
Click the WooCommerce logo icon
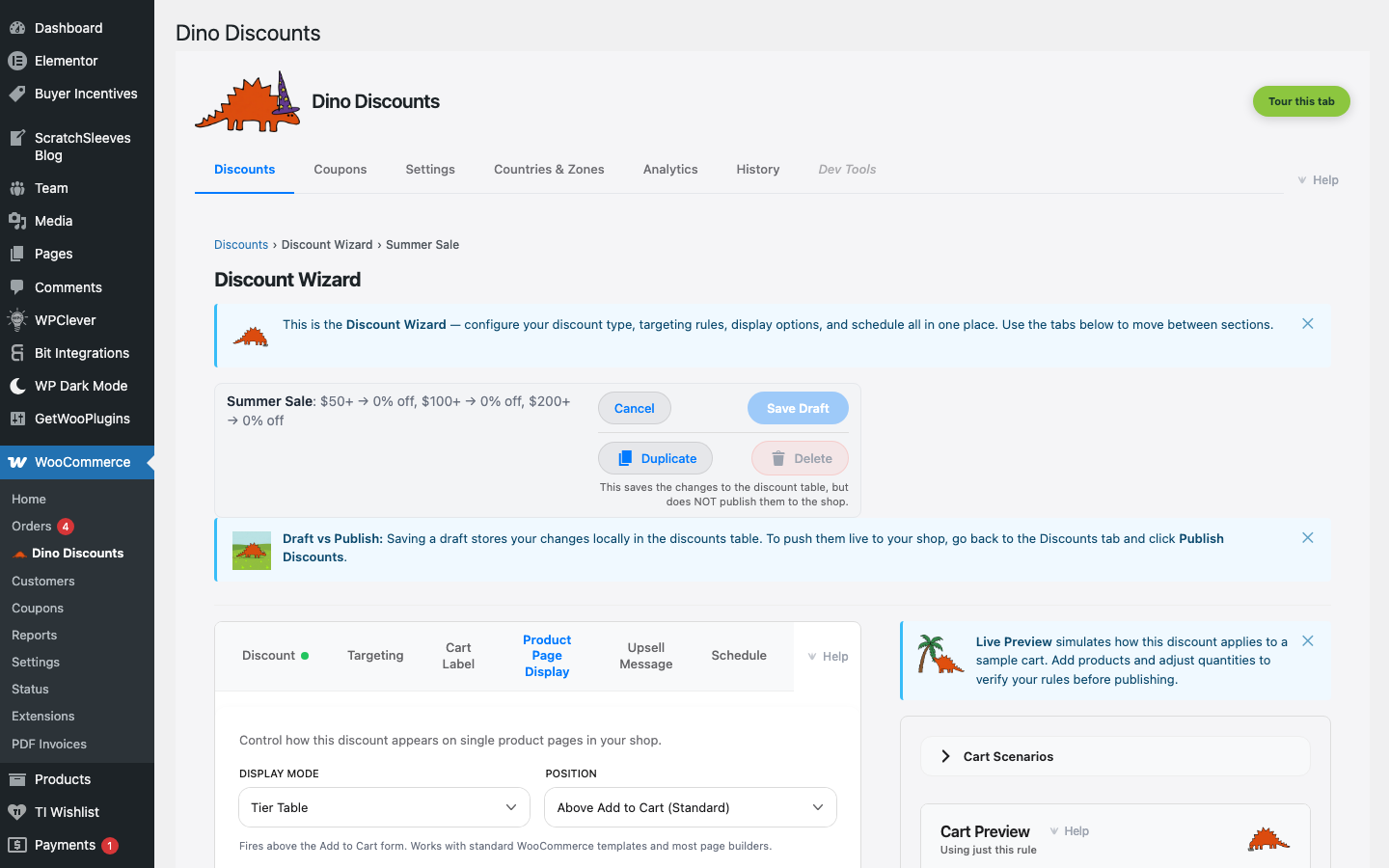click(x=17, y=462)
